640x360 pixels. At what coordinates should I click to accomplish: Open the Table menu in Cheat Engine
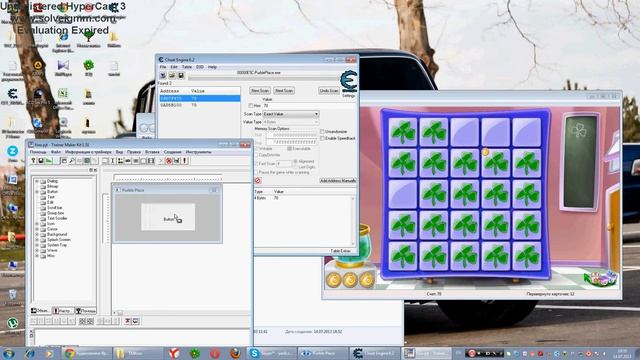[187, 67]
